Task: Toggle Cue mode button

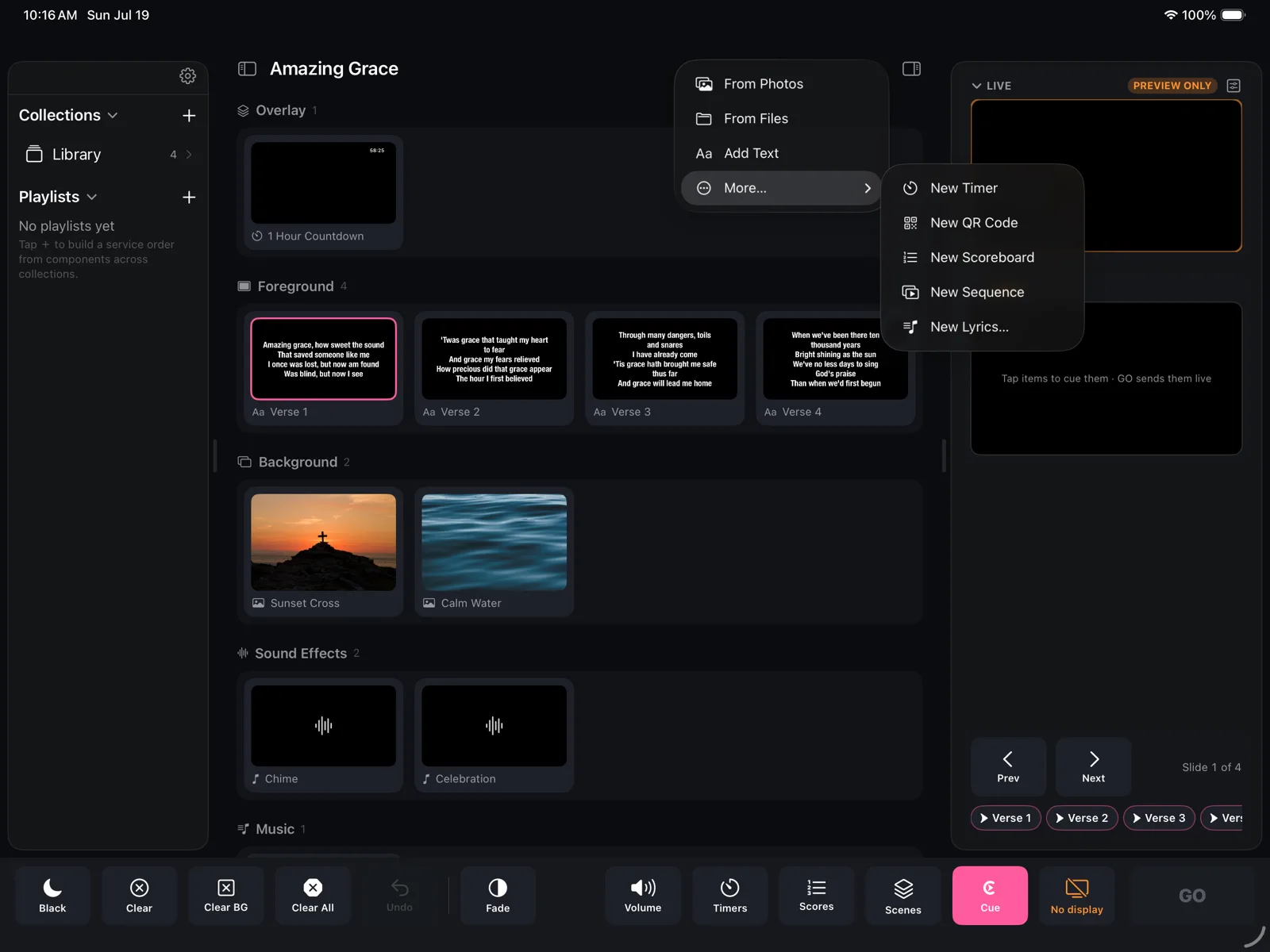Action: (x=990, y=896)
